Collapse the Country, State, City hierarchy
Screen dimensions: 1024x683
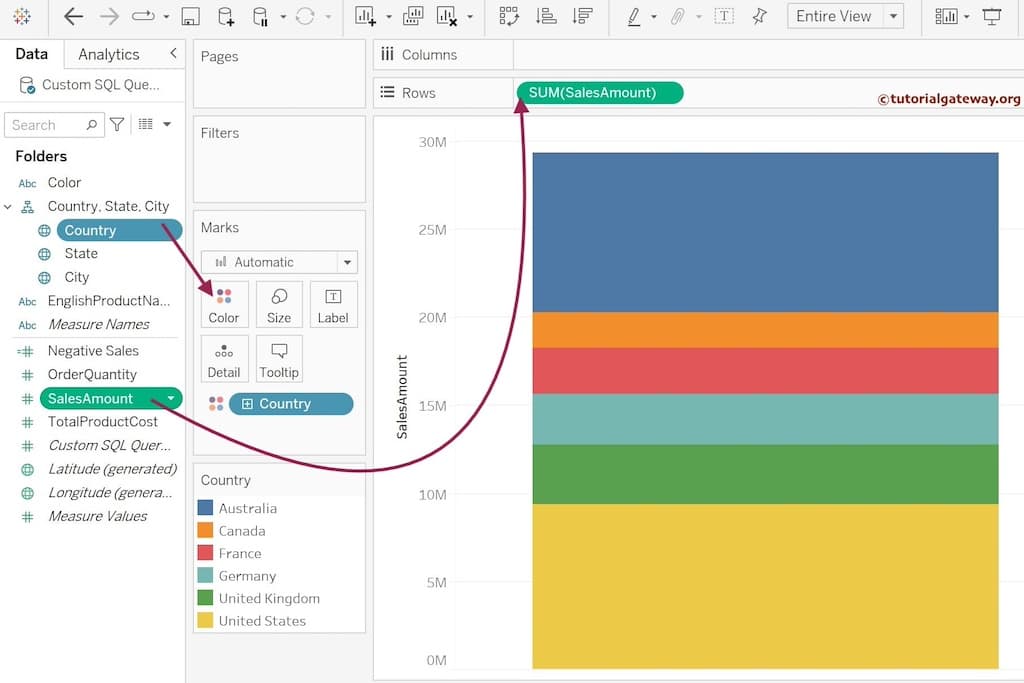click(8, 206)
